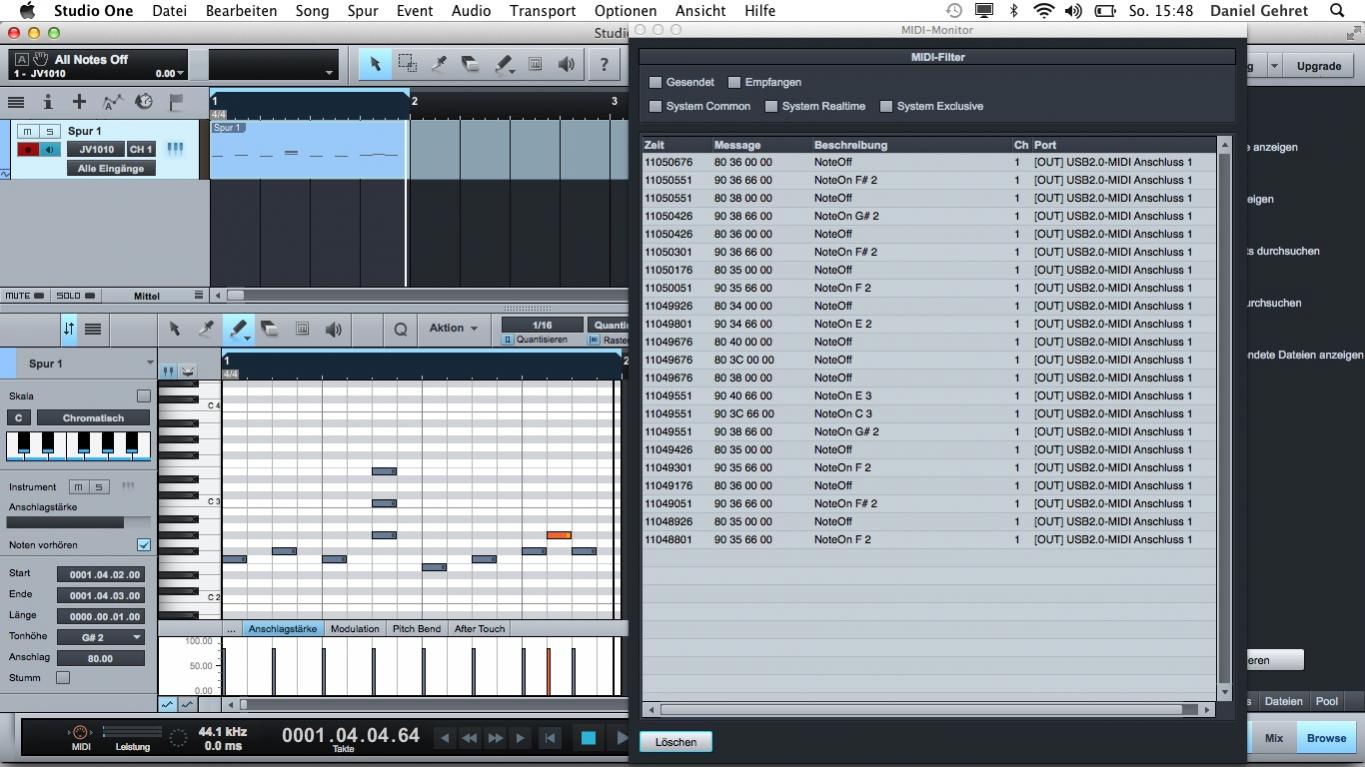Open the Mittel track height dropdown

pos(157,295)
